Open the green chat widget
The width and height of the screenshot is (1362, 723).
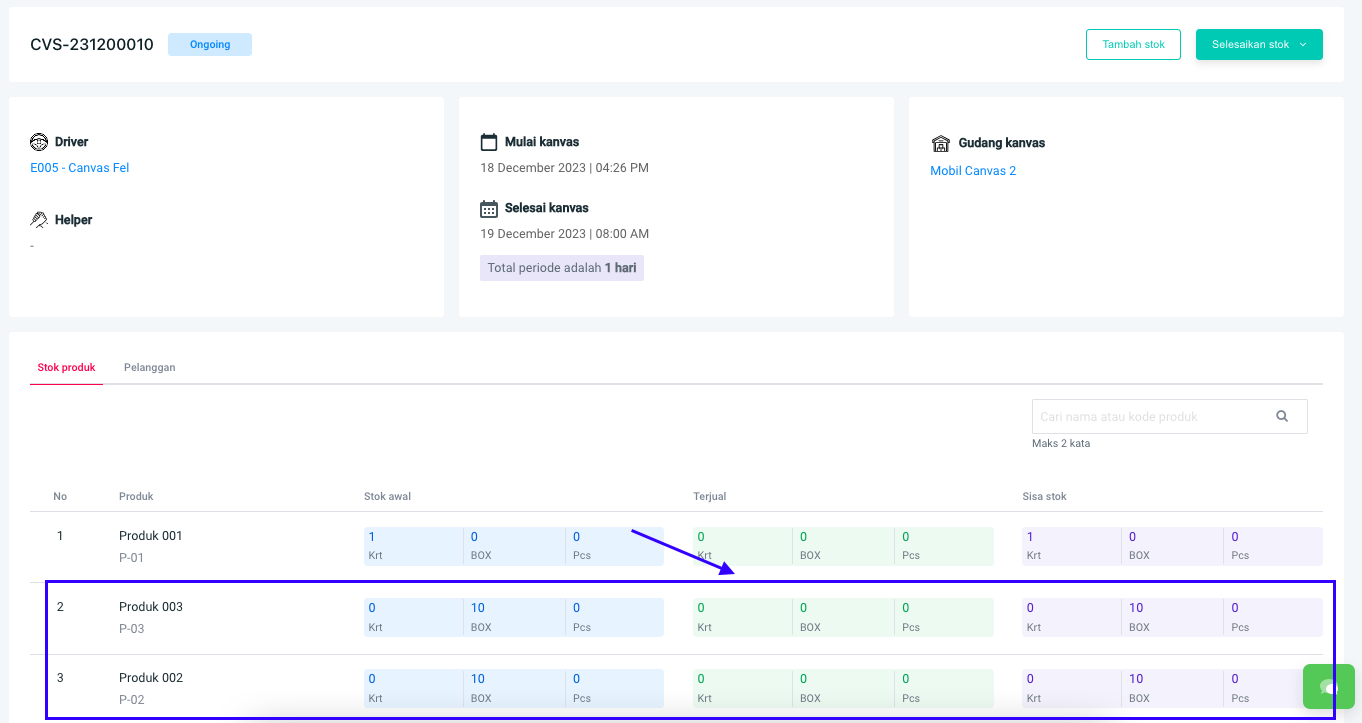tap(1328, 686)
